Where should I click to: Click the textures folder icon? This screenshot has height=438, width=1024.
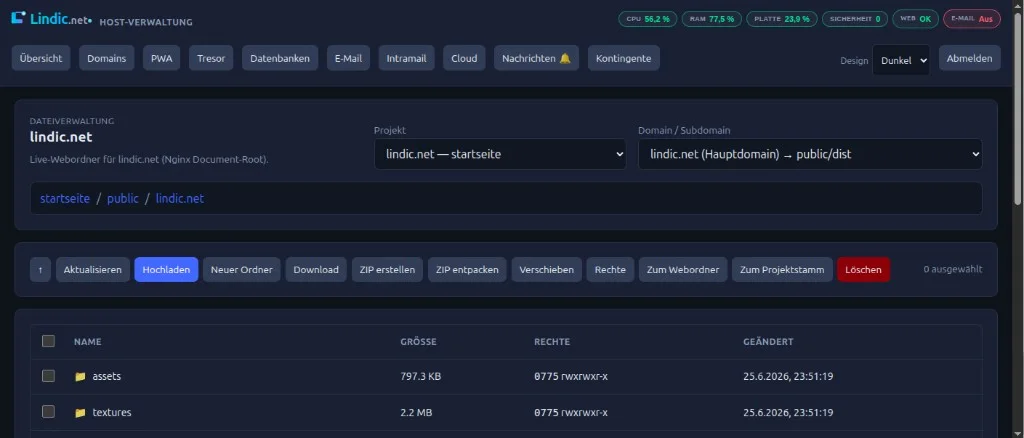[80, 413]
